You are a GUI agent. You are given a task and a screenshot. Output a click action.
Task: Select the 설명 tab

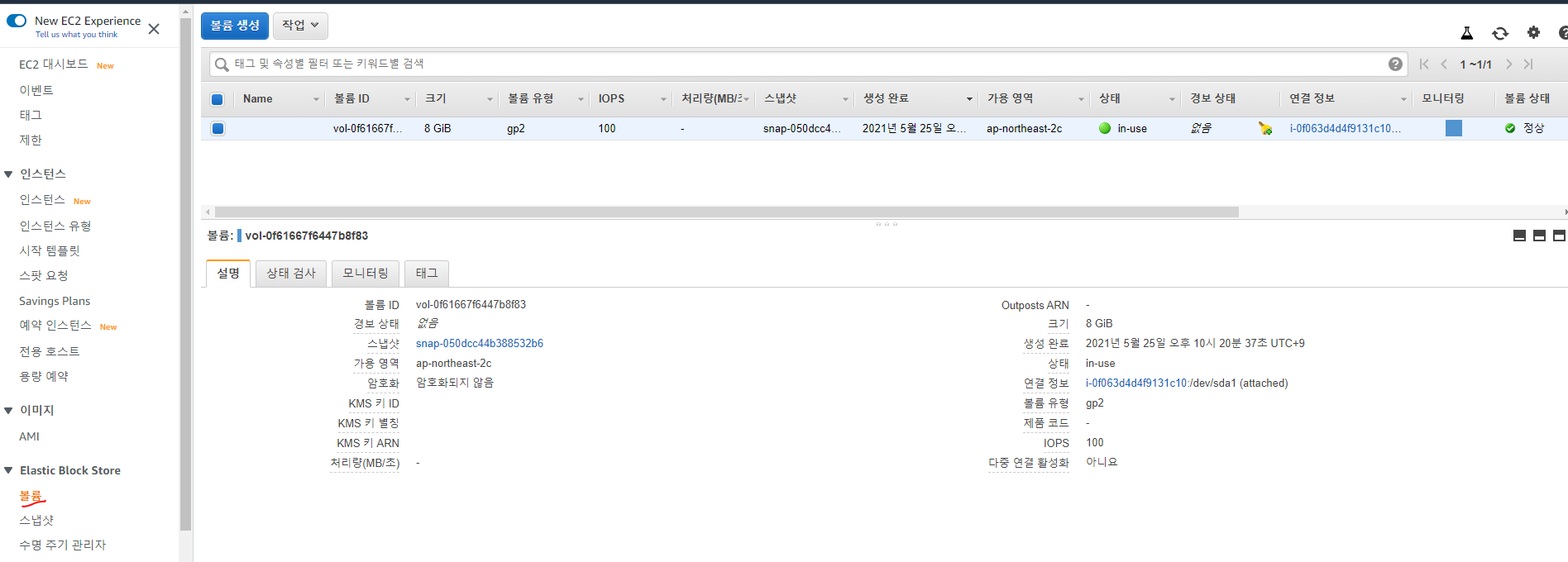(x=228, y=274)
